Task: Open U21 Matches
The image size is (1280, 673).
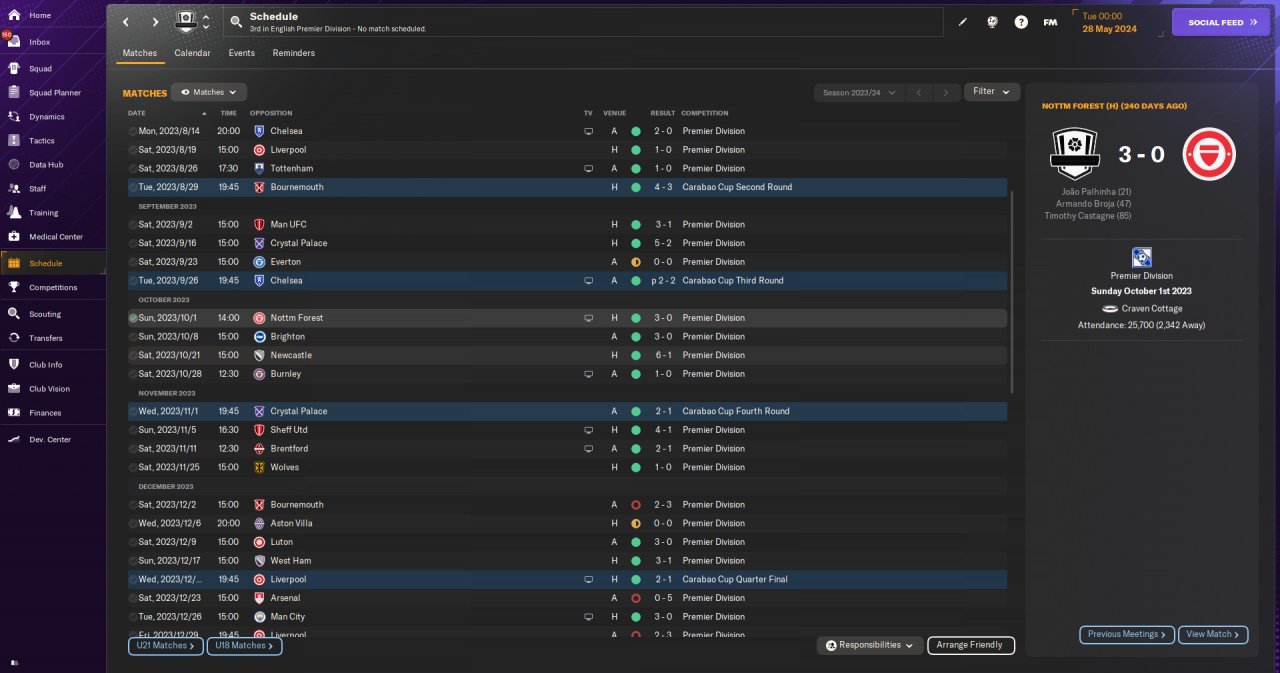Action: (x=165, y=646)
